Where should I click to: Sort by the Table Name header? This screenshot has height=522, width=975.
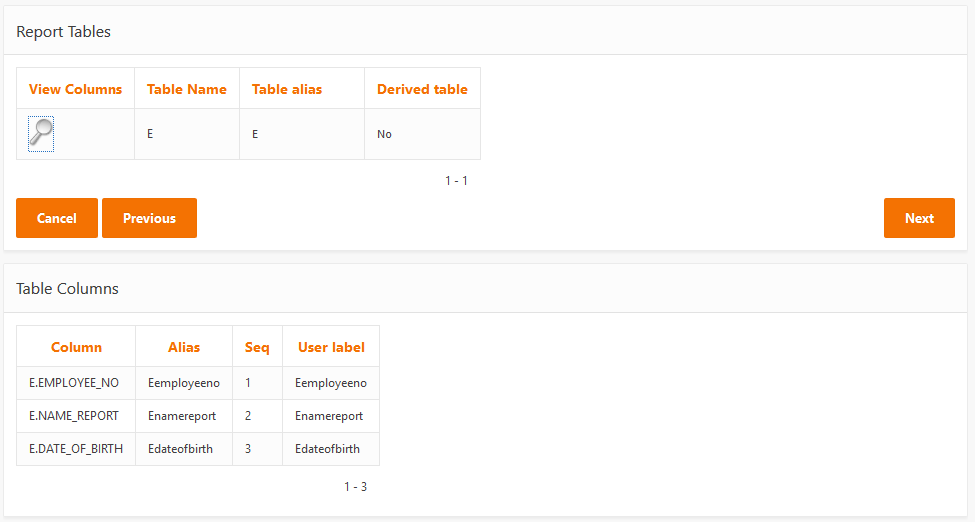(x=187, y=89)
